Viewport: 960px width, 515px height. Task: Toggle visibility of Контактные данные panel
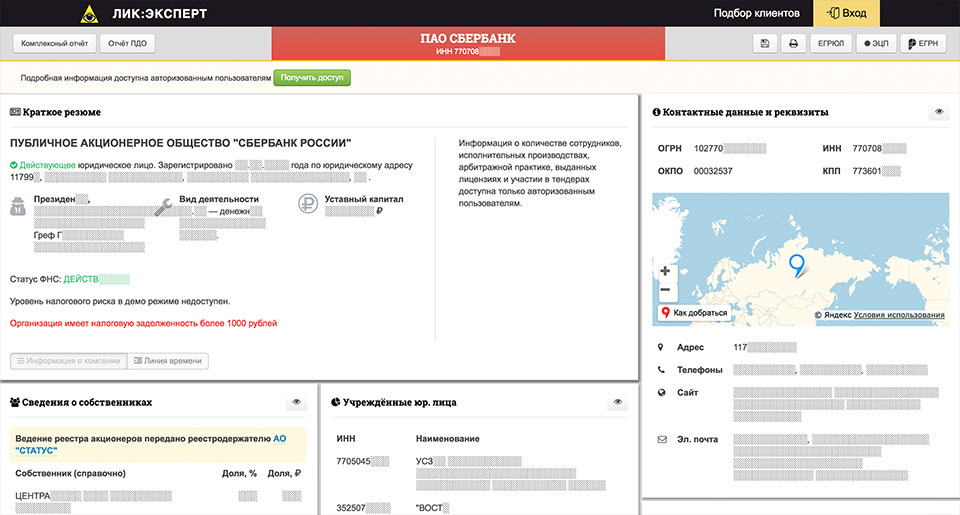point(939,112)
